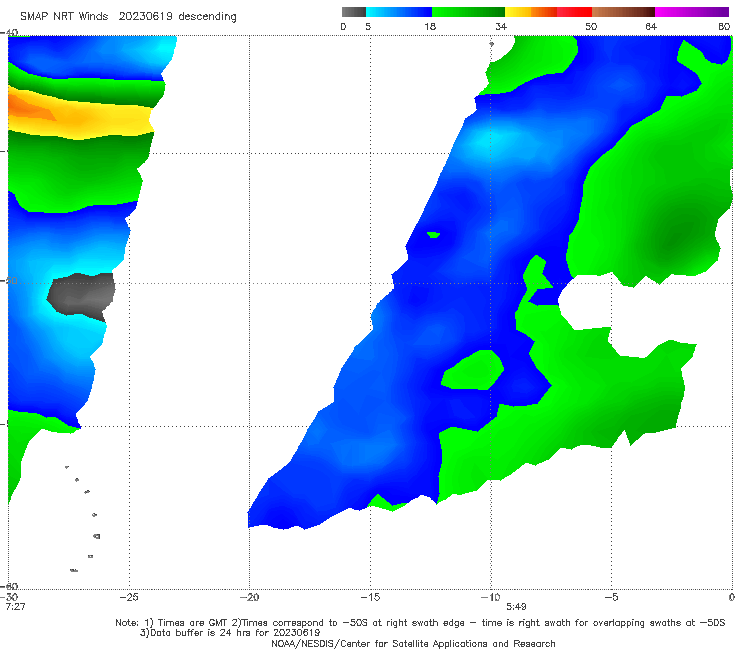Click the longitude axis label '-25'
Screen dimensions: 740x650
tap(129, 597)
